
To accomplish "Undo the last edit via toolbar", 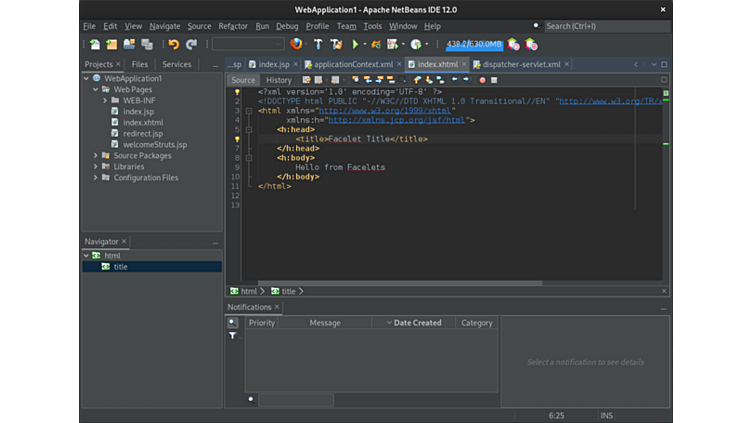I will pyautogui.click(x=174, y=45).
